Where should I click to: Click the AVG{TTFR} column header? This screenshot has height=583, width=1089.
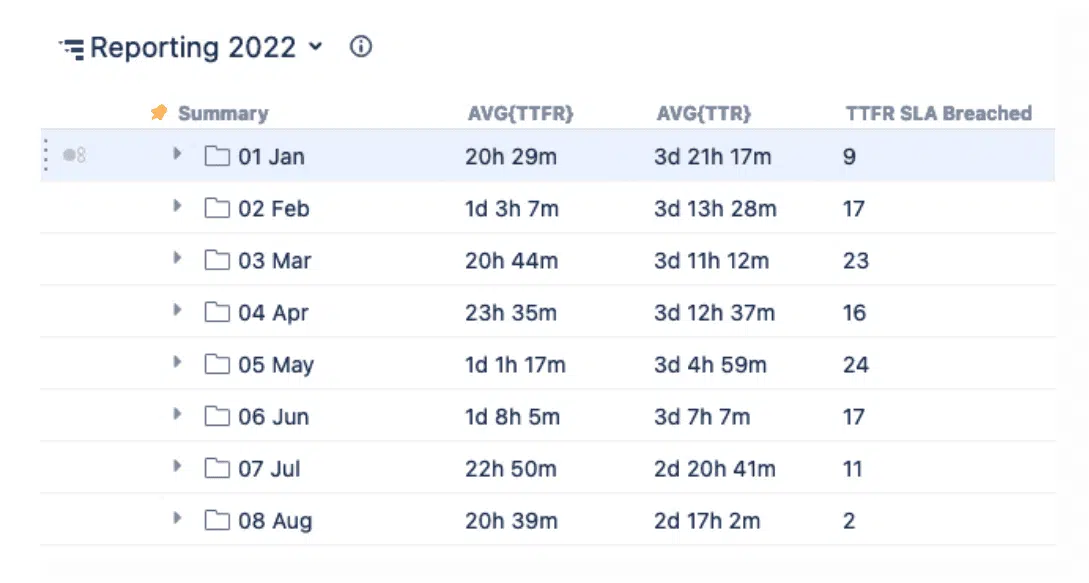point(520,113)
